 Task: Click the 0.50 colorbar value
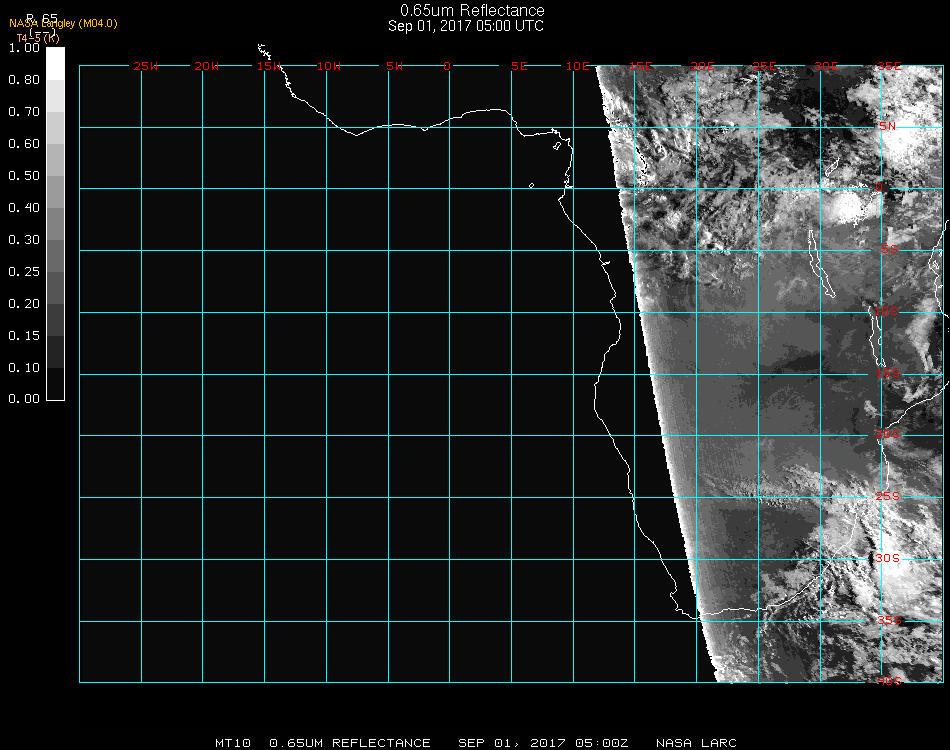(24, 176)
